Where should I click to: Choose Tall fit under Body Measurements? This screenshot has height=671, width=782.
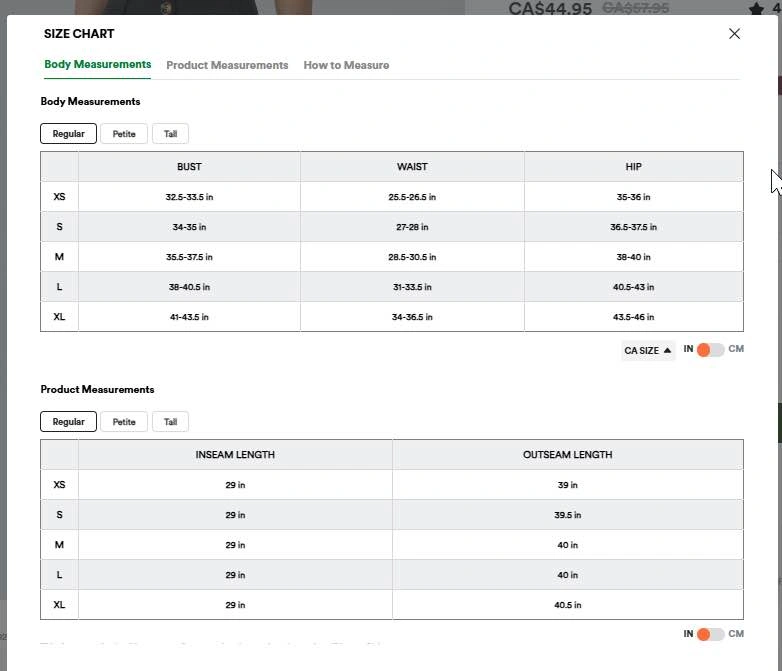tap(170, 134)
